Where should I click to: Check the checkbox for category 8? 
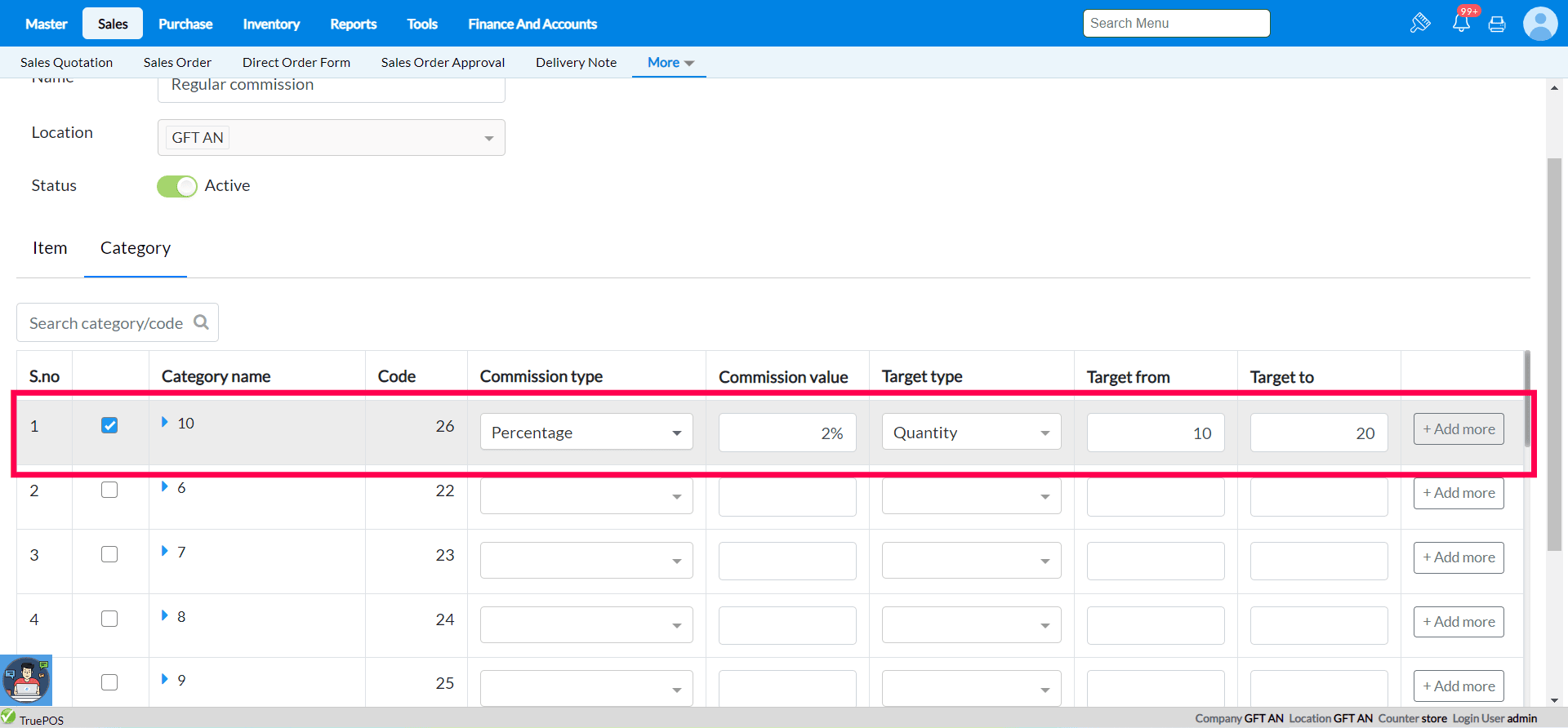109,619
